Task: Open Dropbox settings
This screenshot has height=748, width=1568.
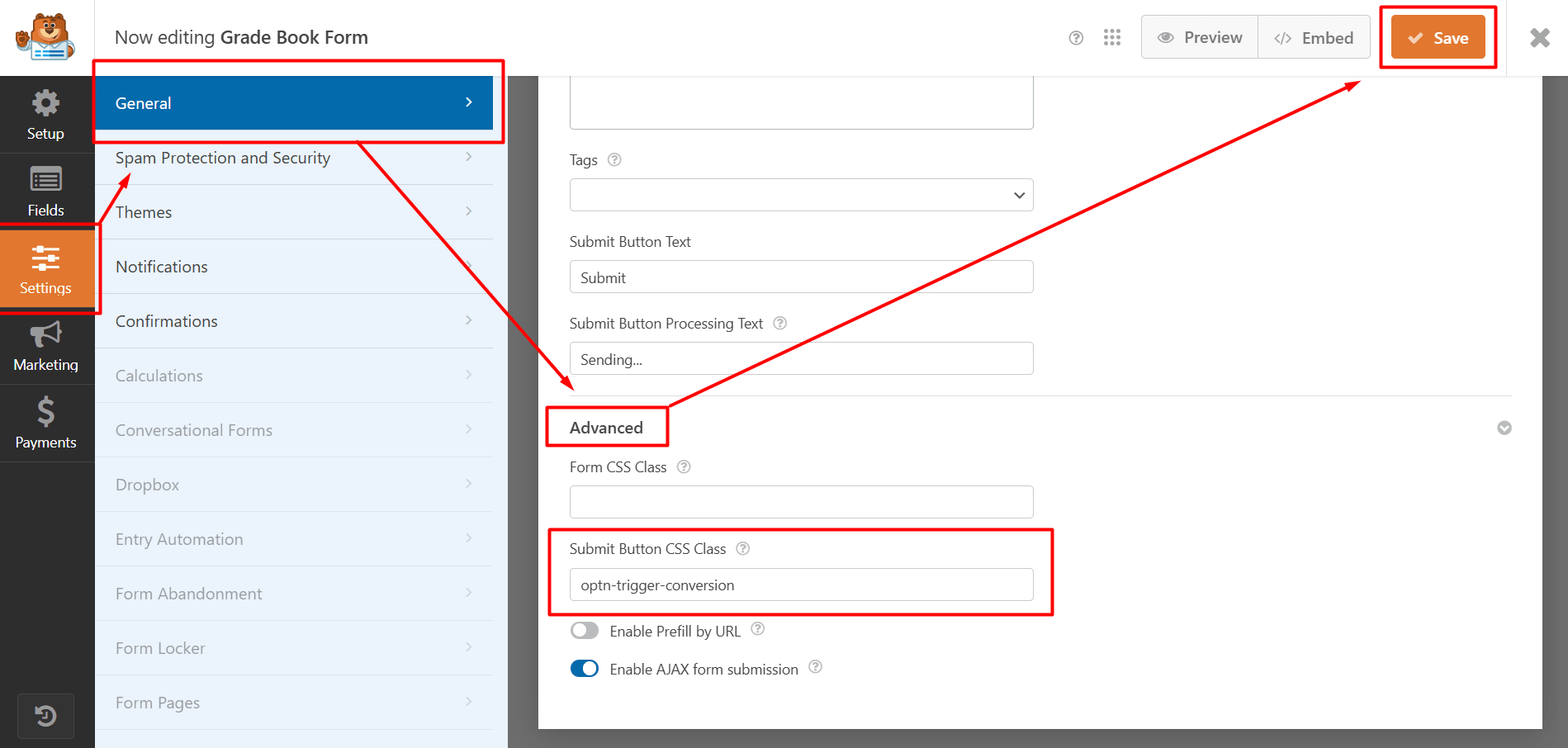Action: tap(294, 485)
